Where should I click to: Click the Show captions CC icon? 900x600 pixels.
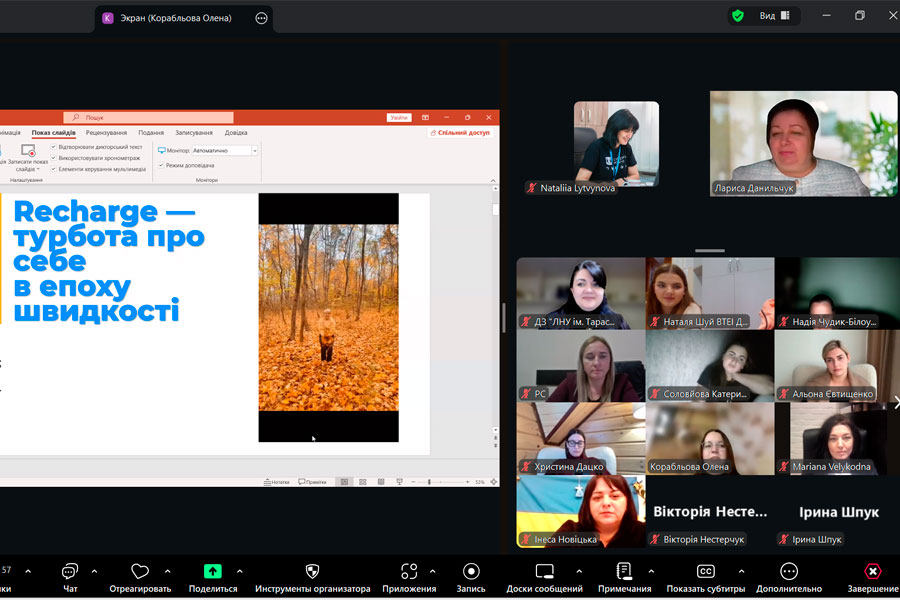coord(705,571)
